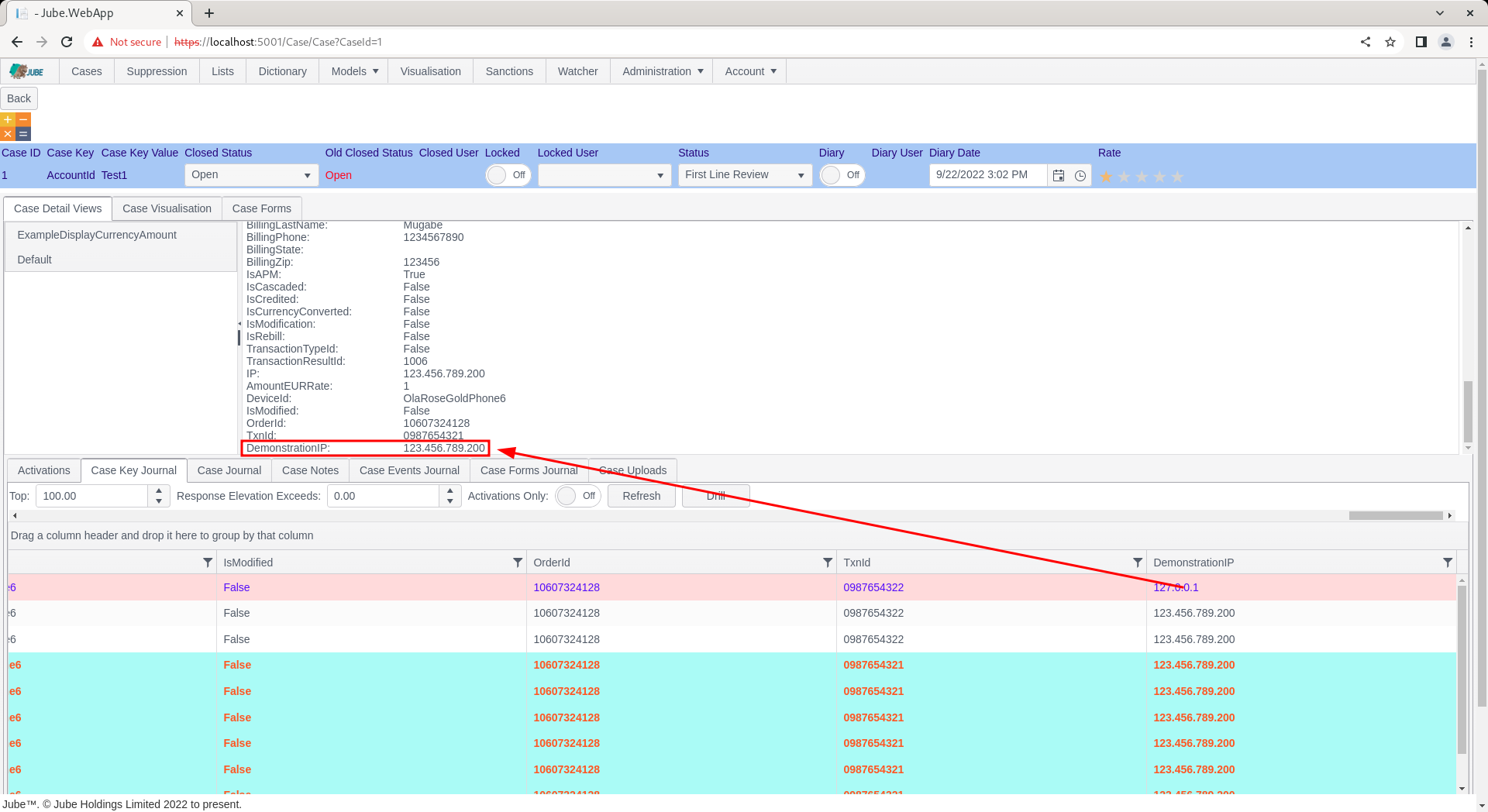
Task: Open filter for DemonstrationIP column
Action: click(x=1448, y=563)
